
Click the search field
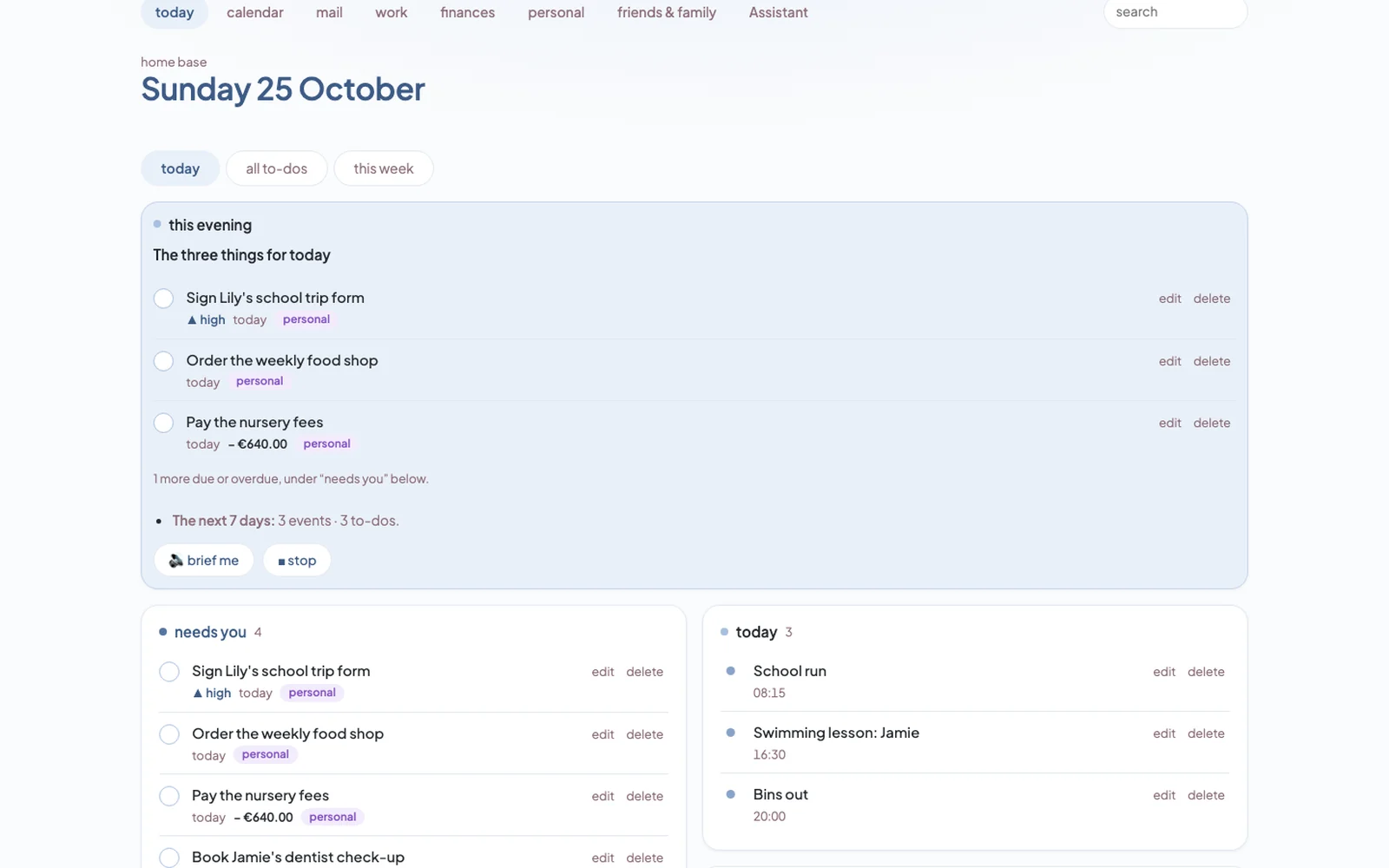click(1175, 12)
